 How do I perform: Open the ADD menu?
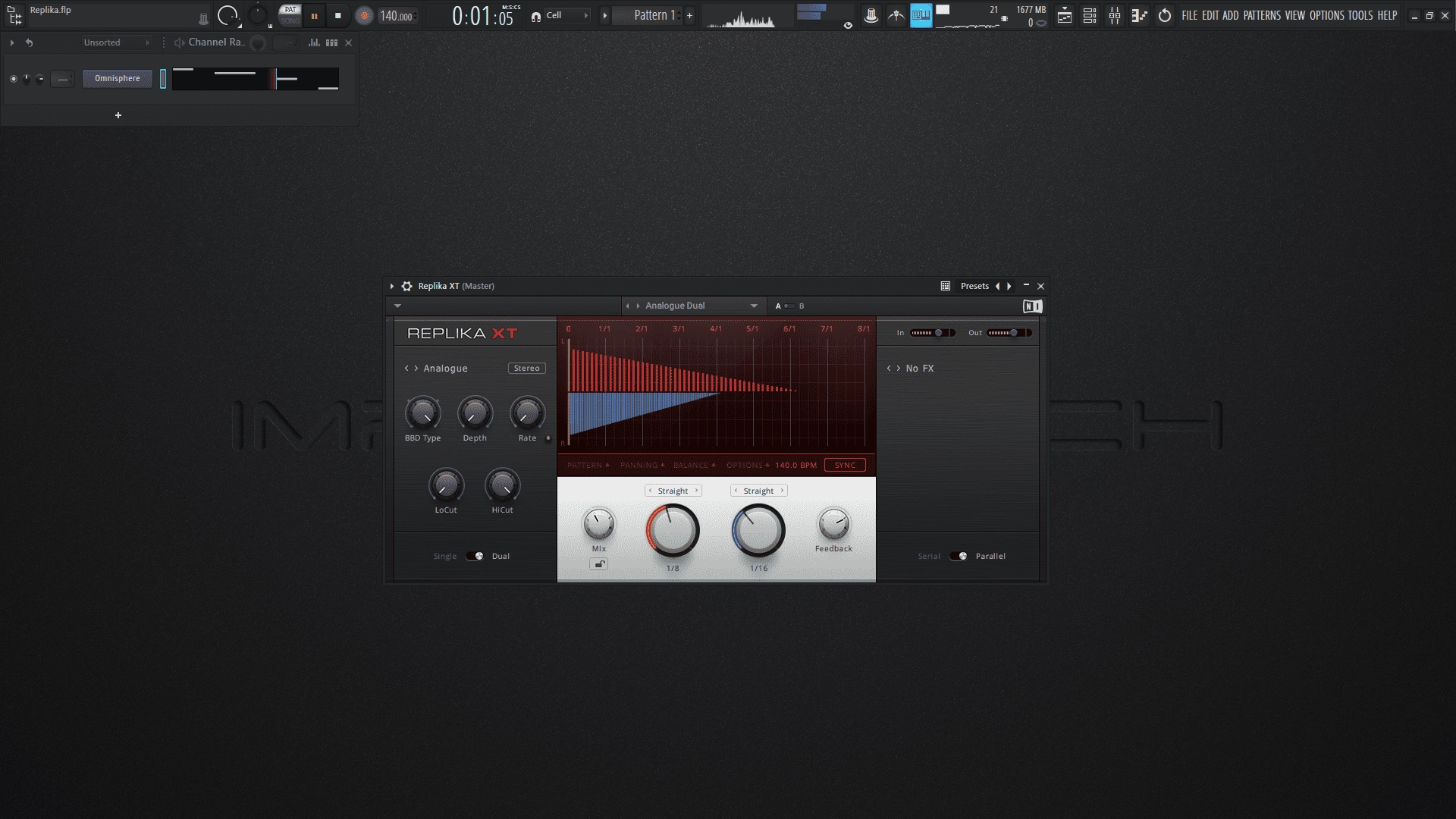1230,15
